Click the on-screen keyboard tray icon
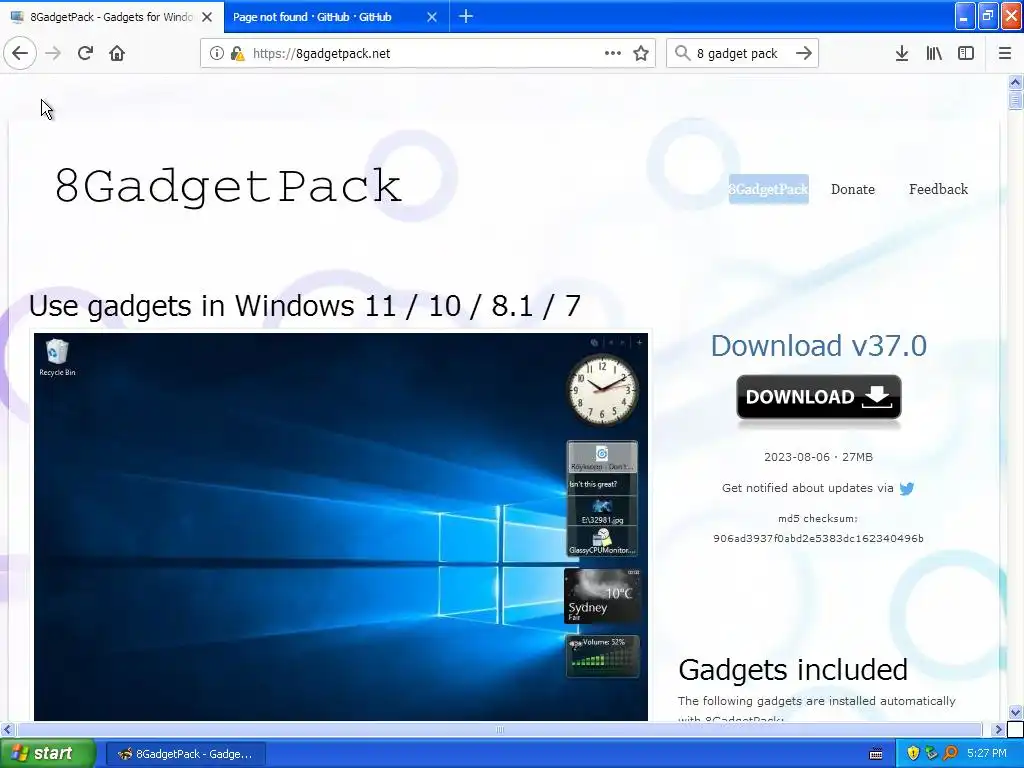 click(876, 754)
